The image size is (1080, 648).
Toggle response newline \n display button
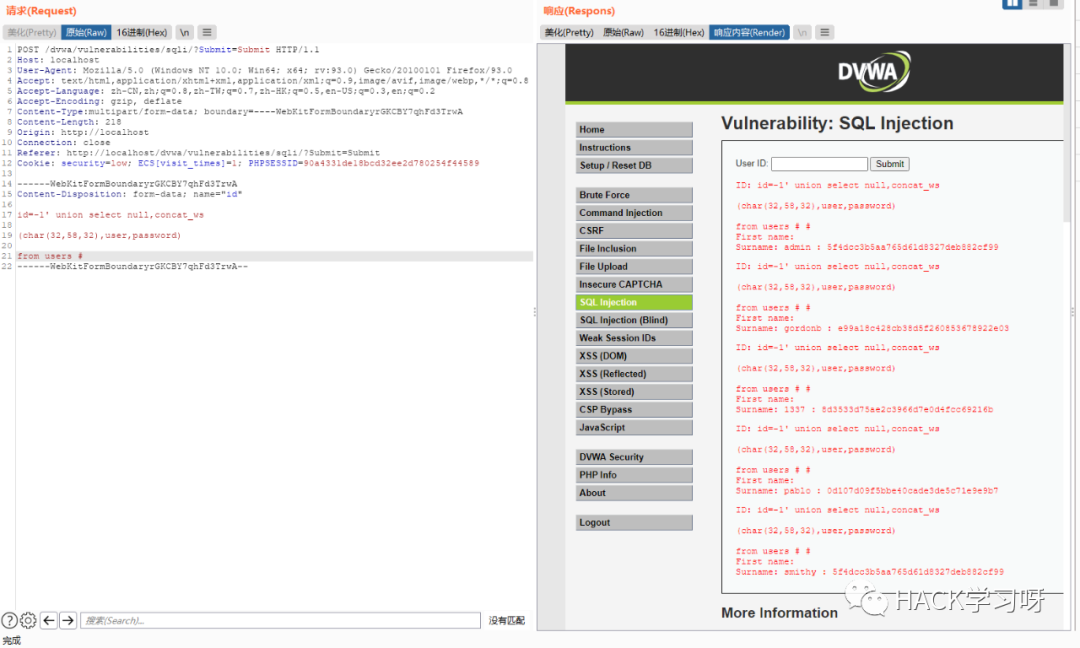802,32
